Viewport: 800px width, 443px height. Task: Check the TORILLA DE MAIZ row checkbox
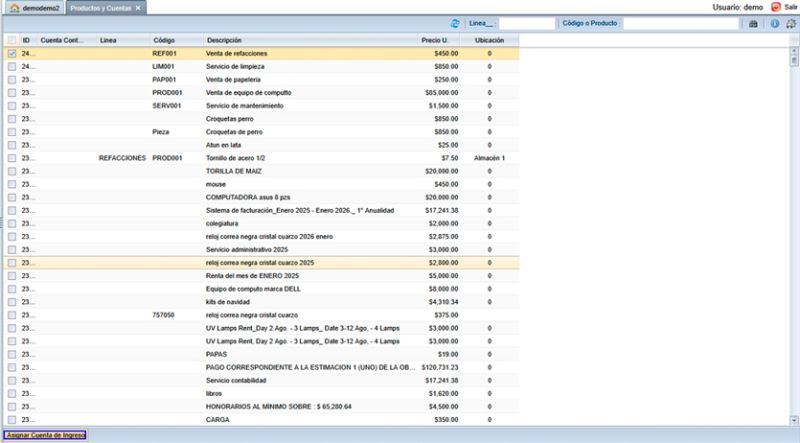12,171
